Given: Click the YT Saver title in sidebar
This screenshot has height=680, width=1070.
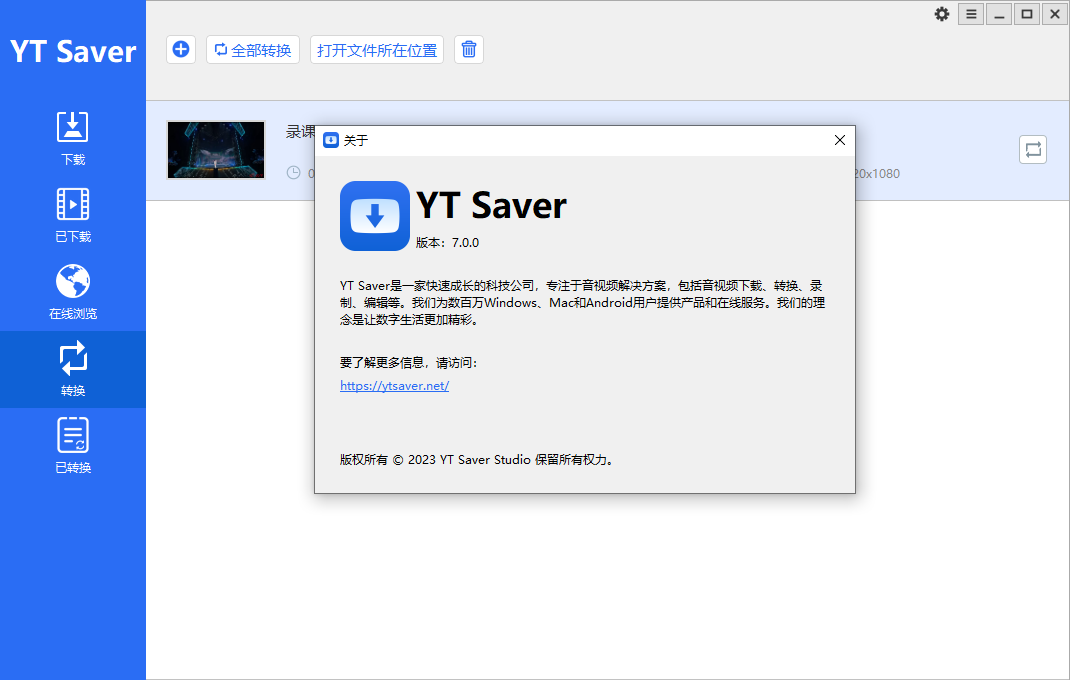Looking at the screenshot, I should point(73,52).
